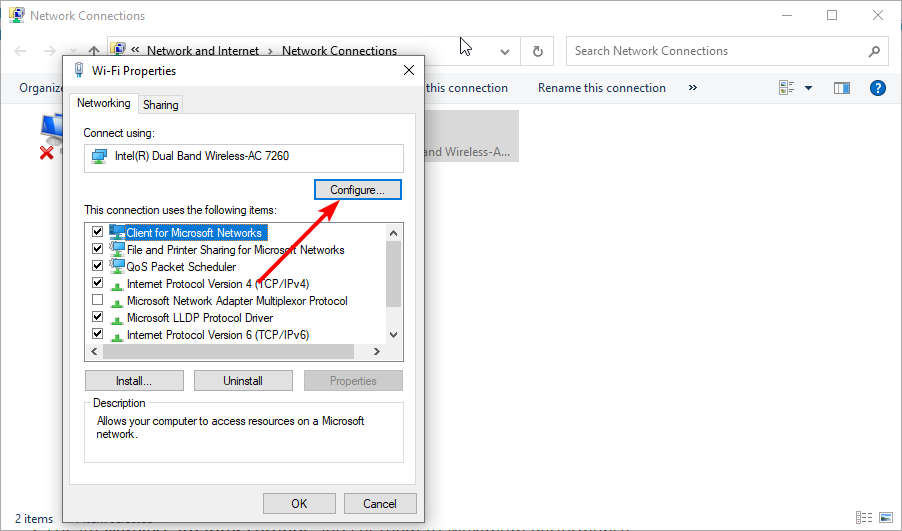The height and width of the screenshot is (531, 902).
Task: Click the up arrow navigation icon
Action: 93,51
